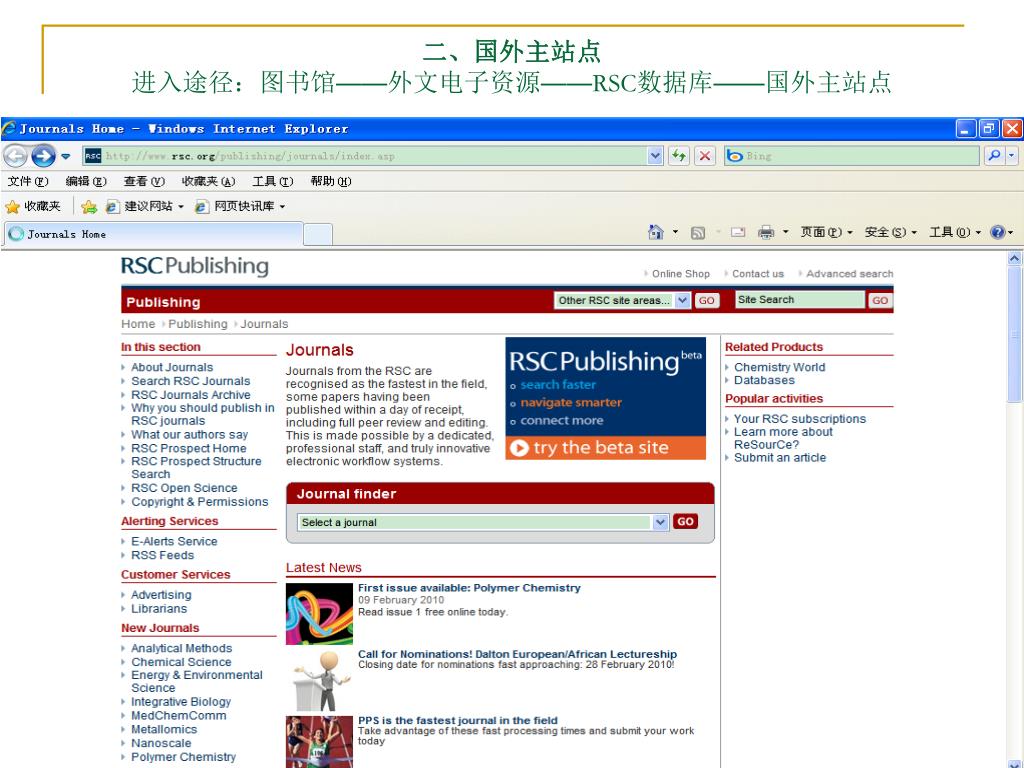
Task: Click the Read mail icon
Action: (738, 232)
